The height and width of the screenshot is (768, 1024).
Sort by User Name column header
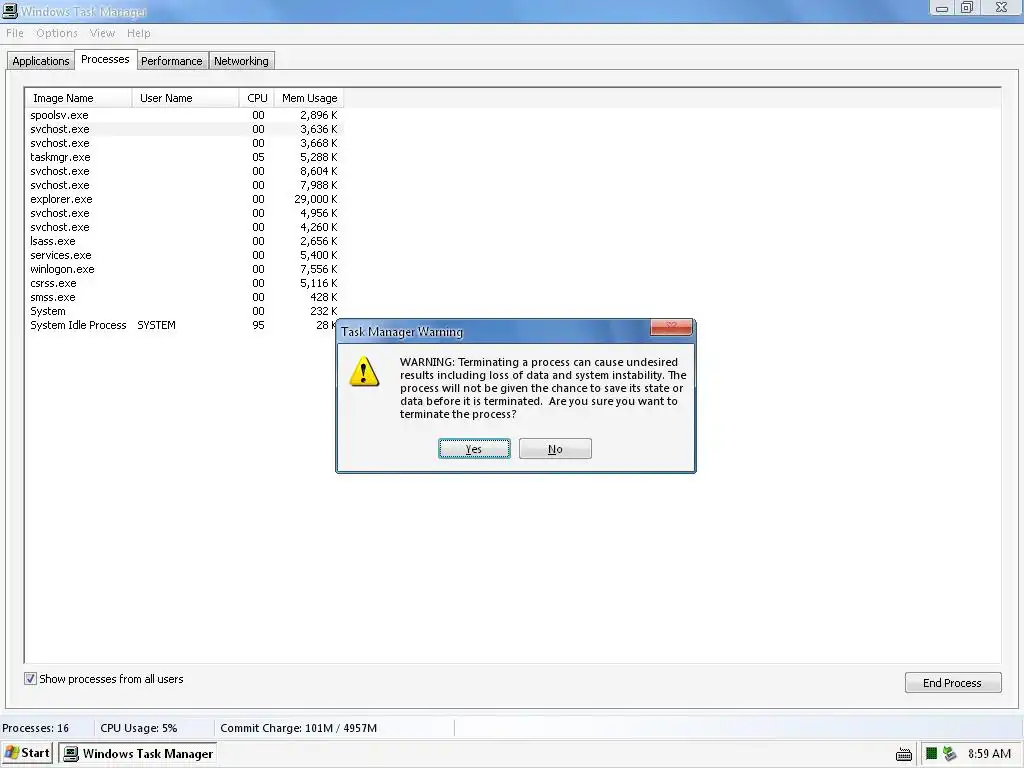tap(185, 98)
